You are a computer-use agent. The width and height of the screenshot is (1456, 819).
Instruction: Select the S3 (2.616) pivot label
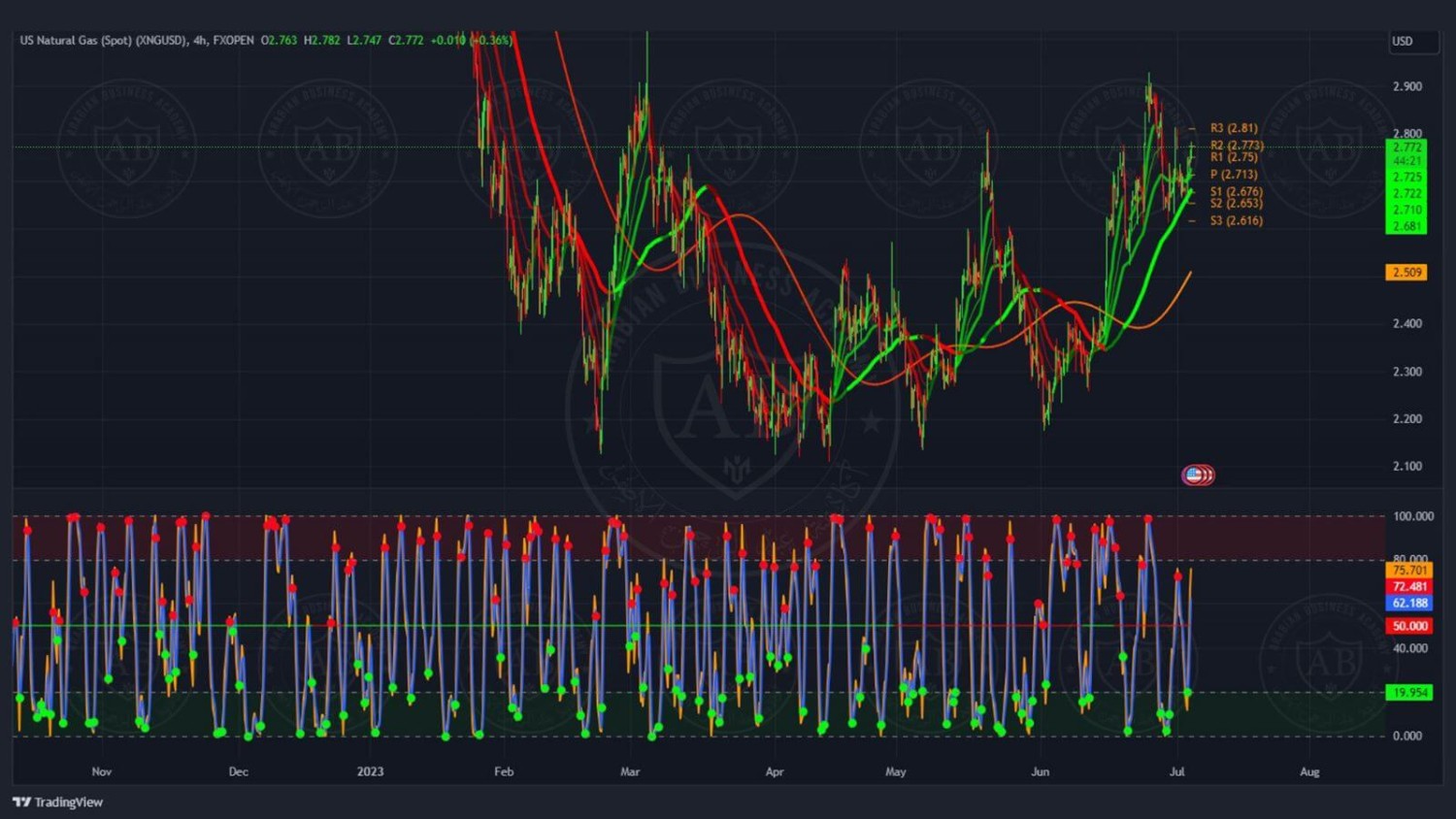1236,221
